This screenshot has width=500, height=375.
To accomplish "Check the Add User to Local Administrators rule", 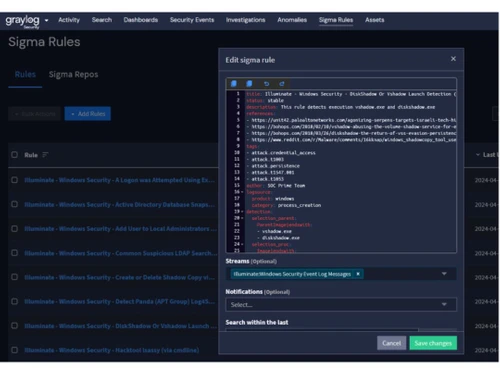I will click(14, 229).
